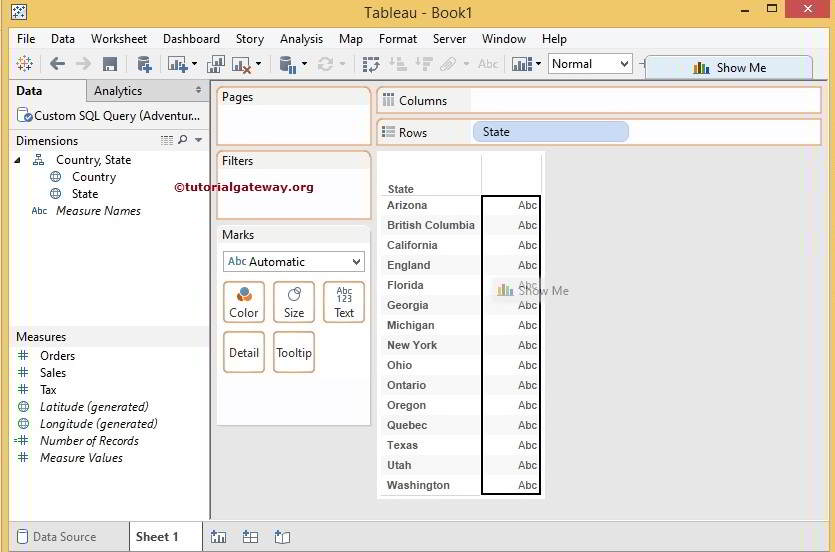Click the State pill on Rows shelf
Viewport: 835px width, 552px height.
pyautogui.click(x=551, y=132)
